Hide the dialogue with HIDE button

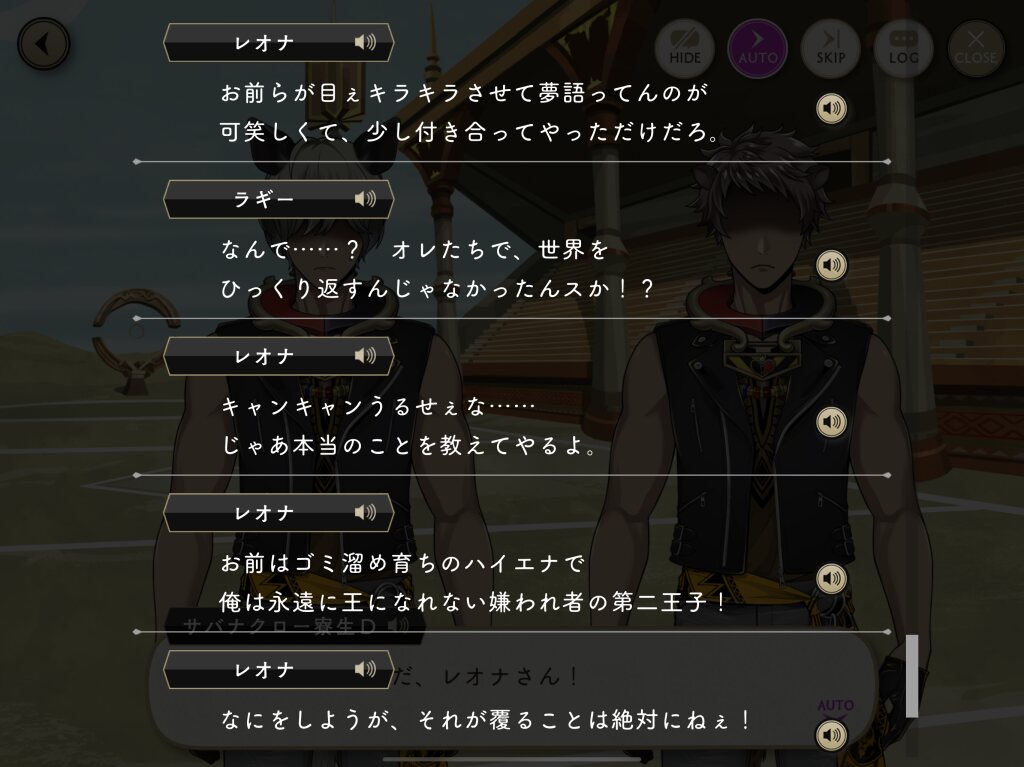[x=684, y=49]
